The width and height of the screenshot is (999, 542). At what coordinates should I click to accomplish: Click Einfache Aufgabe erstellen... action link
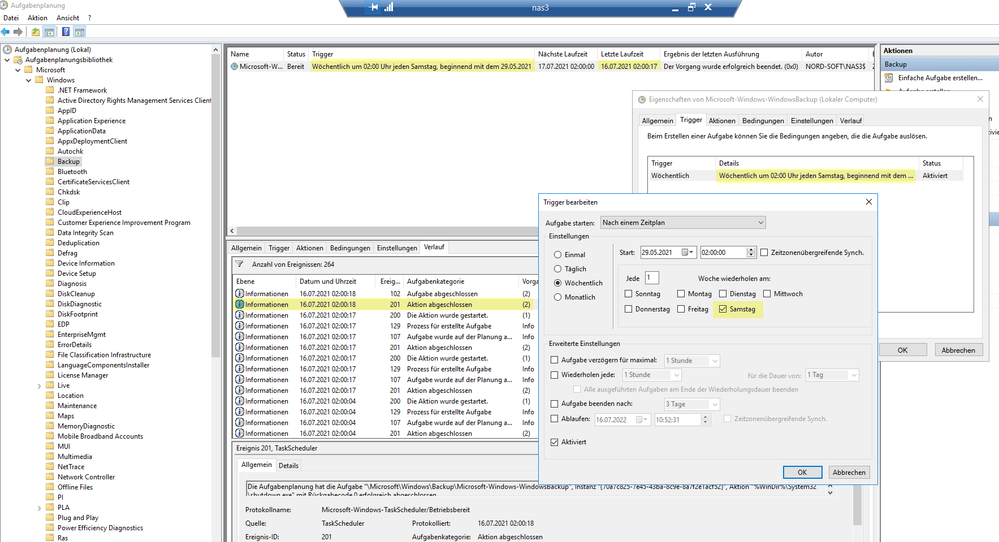(x=940, y=78)
